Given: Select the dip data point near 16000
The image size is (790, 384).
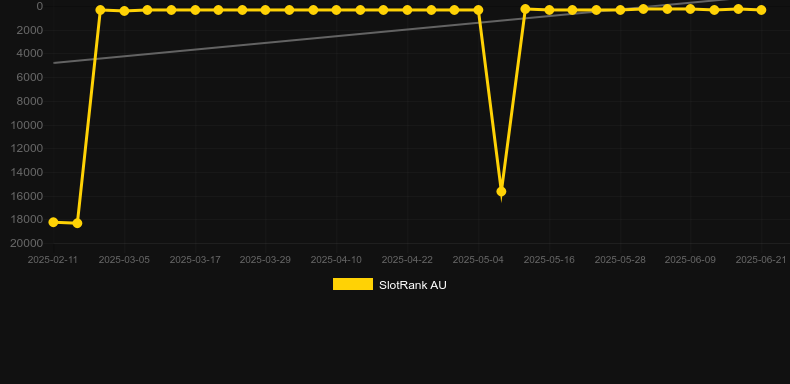Looking at the screenshot, I should coord(501,191).
